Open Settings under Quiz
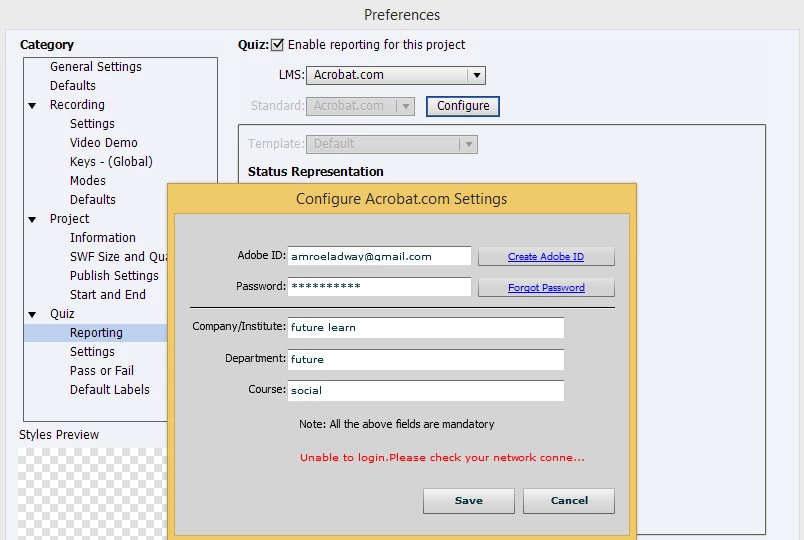Image resolution: width=804 pixels, height=540 pixels. pos(92,352)
